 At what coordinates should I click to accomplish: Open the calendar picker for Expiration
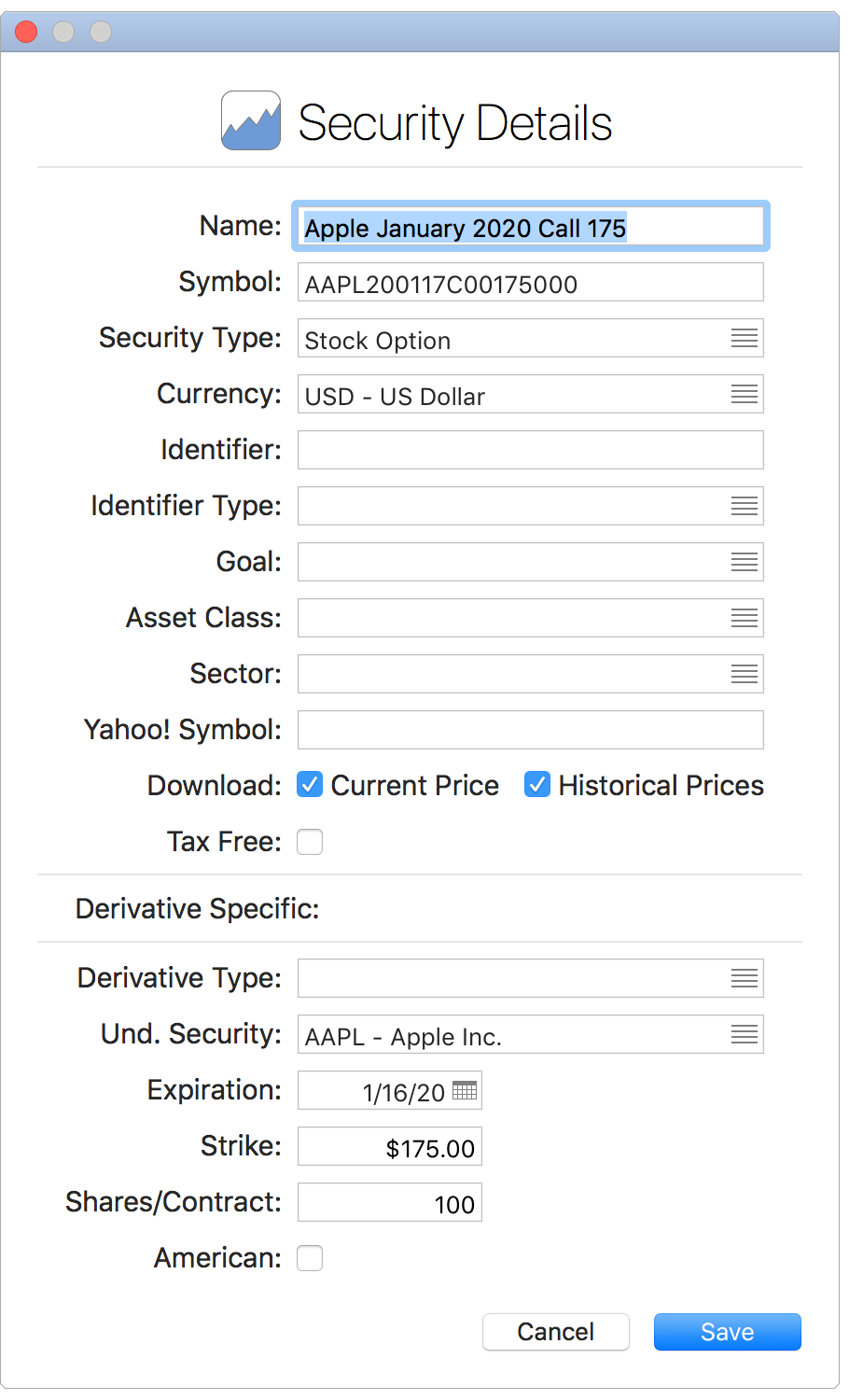[466, 1089]
